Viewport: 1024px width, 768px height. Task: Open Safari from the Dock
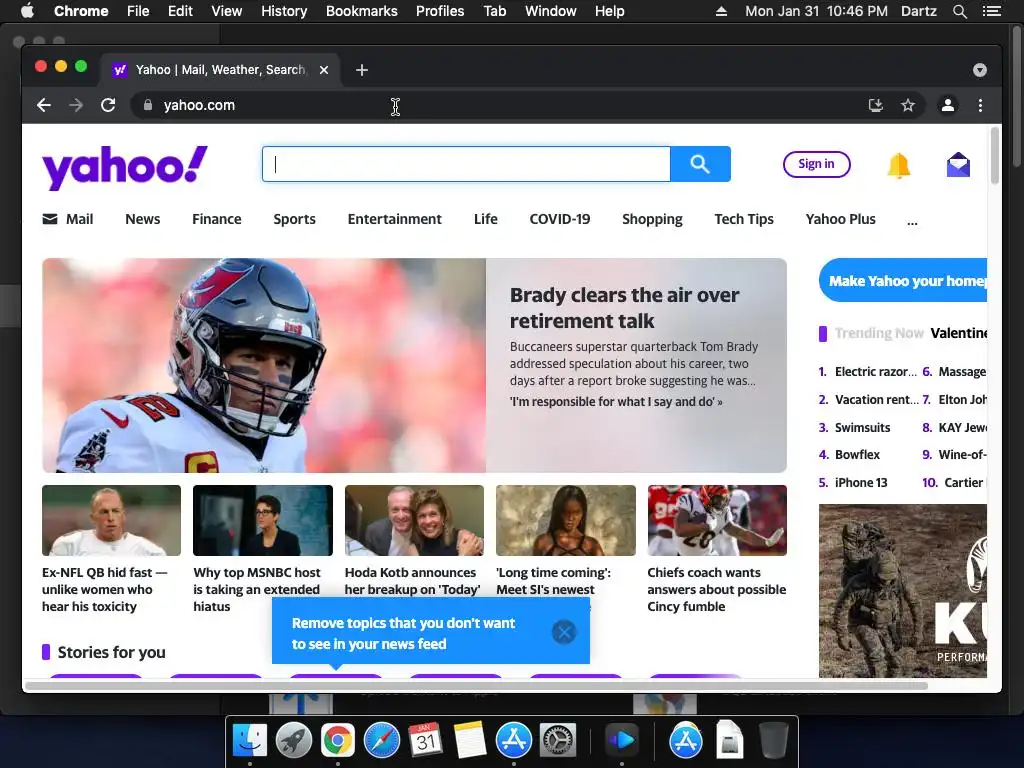(381, 740)
